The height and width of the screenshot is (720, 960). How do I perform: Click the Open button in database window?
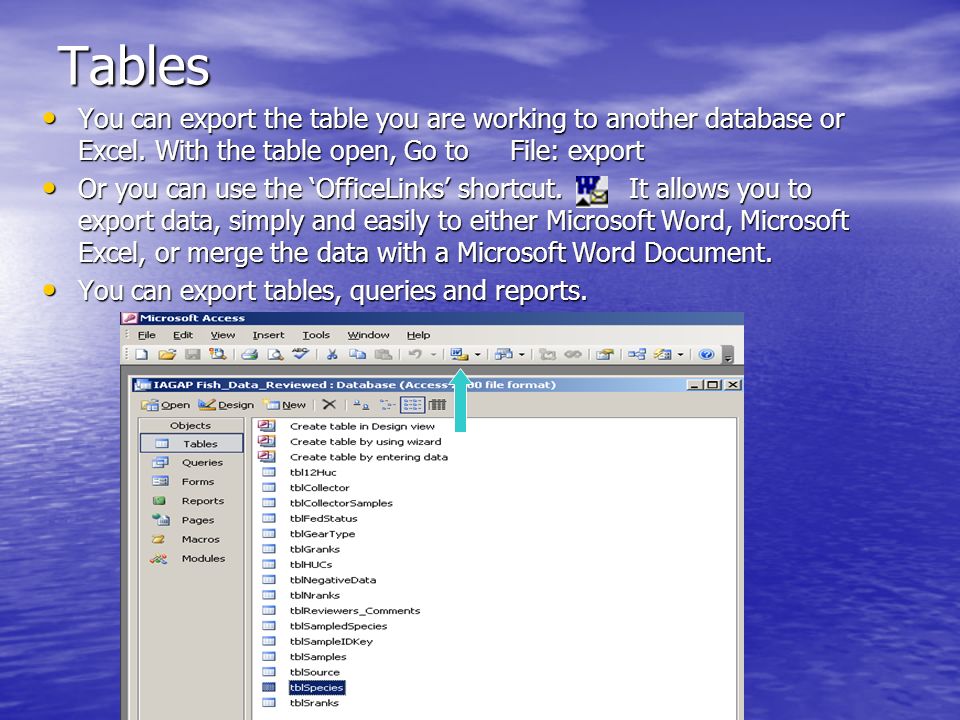click(x=165, y=405)
